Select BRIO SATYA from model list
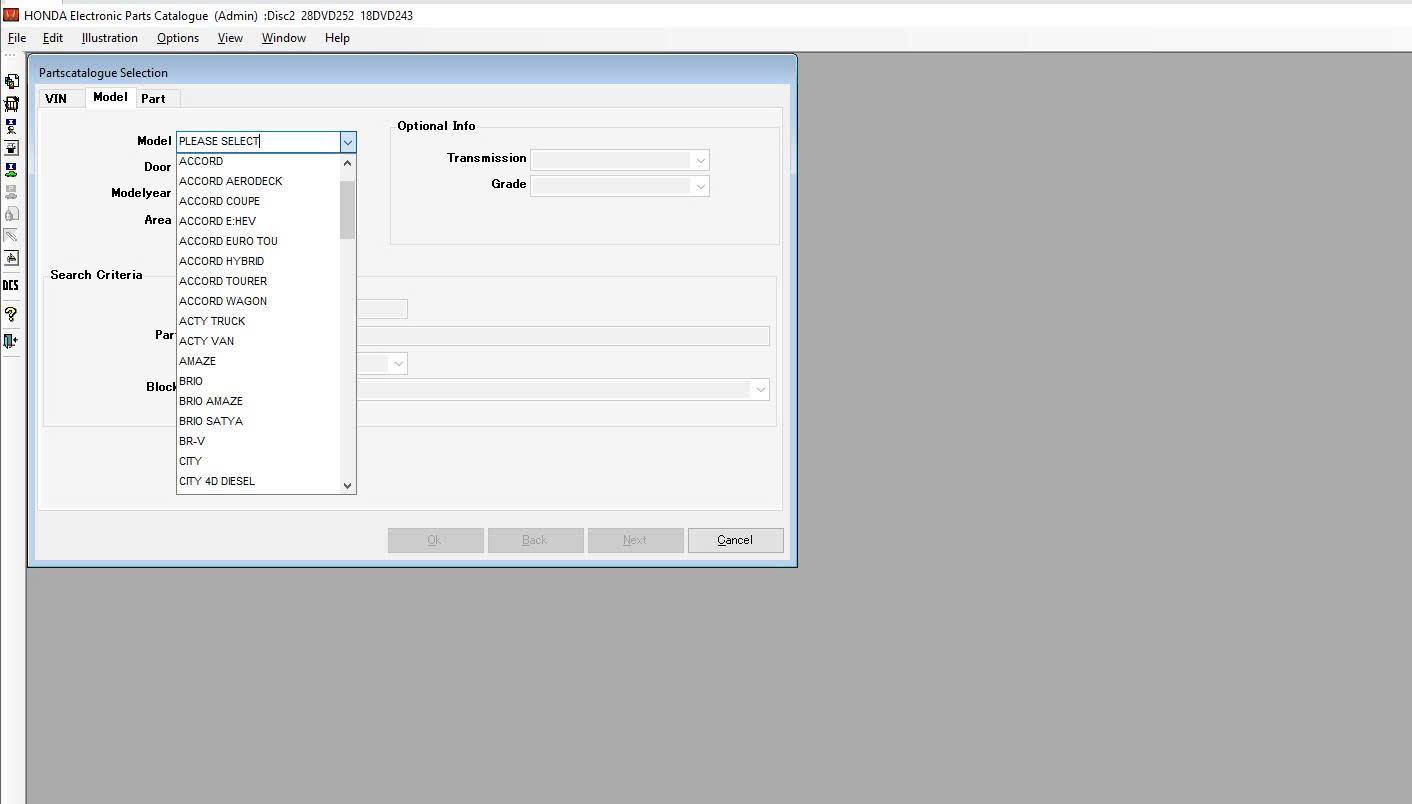This screenshot has height=804, width=1412. [x=258, y=421]
